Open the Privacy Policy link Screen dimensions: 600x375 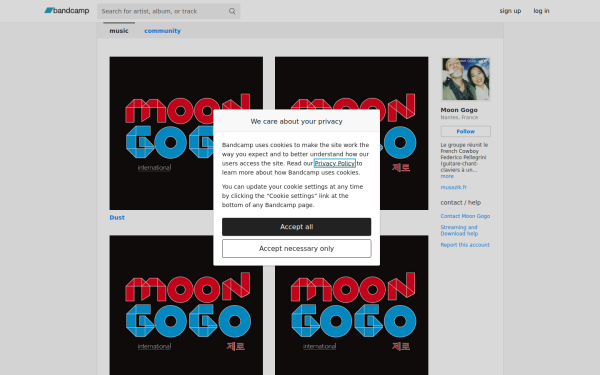coord(334,163)
